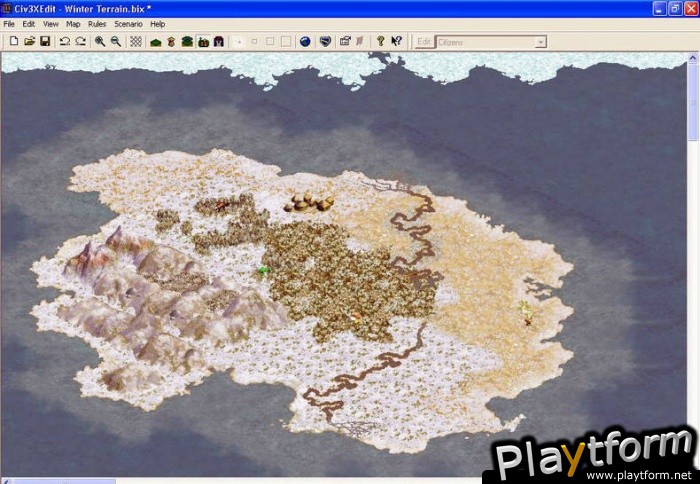Zoom out of the map

[116, 42]
